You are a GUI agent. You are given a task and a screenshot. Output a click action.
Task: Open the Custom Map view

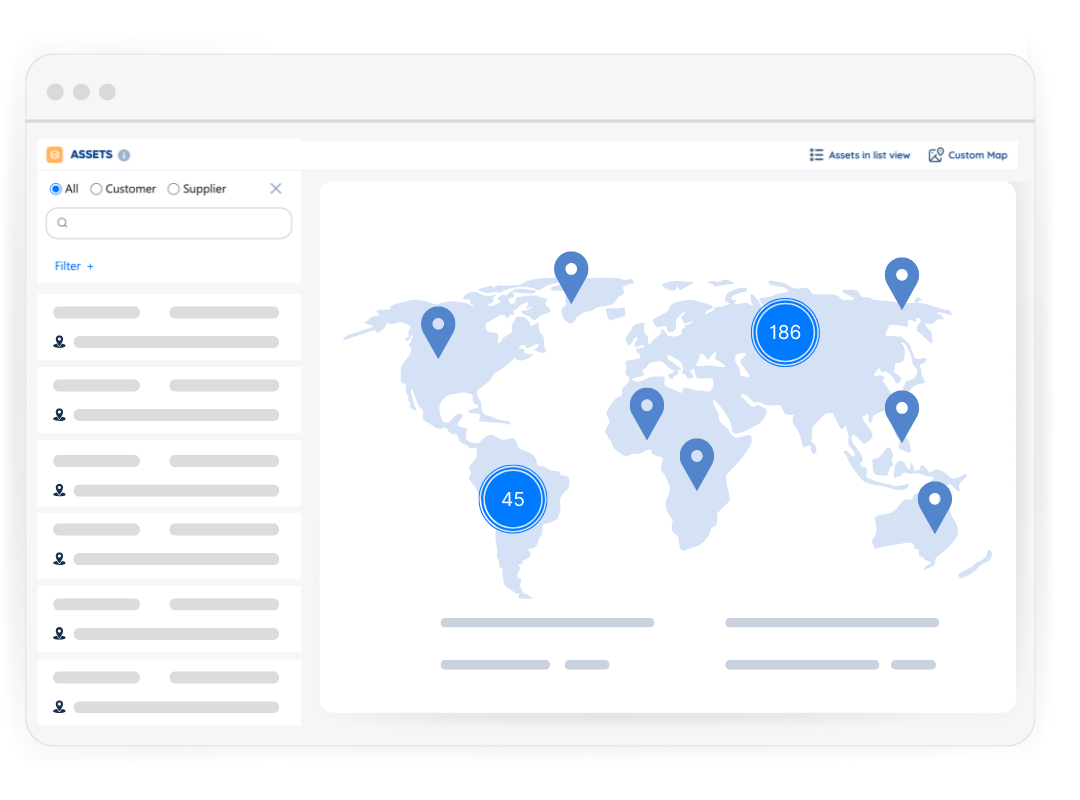[x=968, y=155]
